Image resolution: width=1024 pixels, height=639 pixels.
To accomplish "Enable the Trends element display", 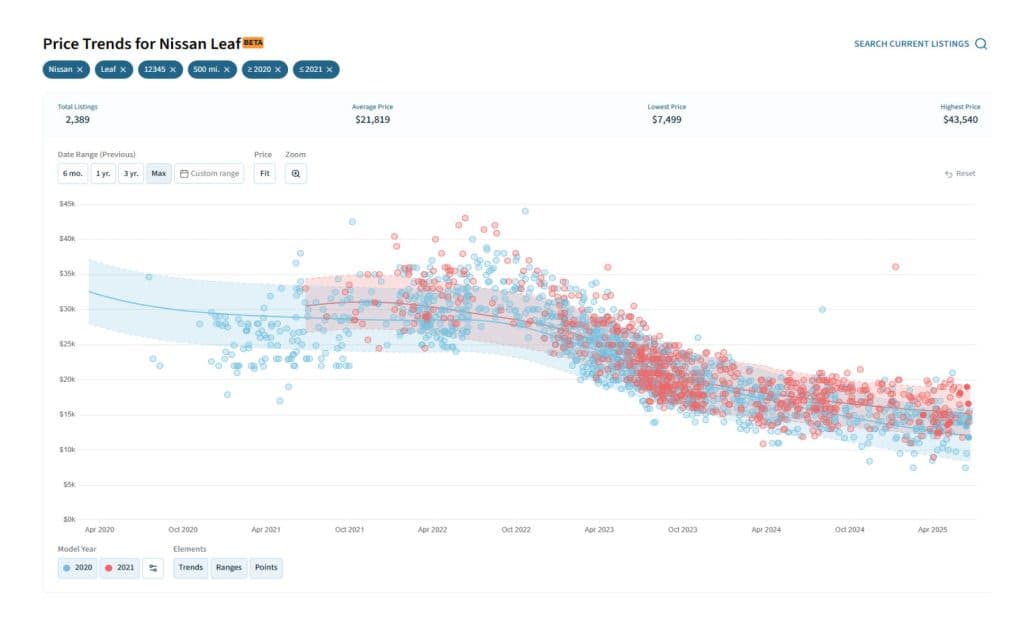I will tap(190, 567).
